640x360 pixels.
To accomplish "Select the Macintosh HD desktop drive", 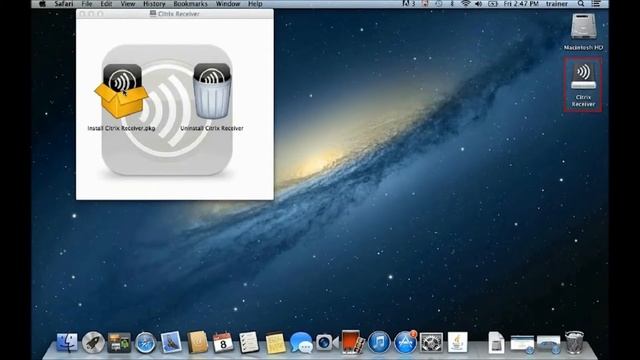I will point(583,32).
